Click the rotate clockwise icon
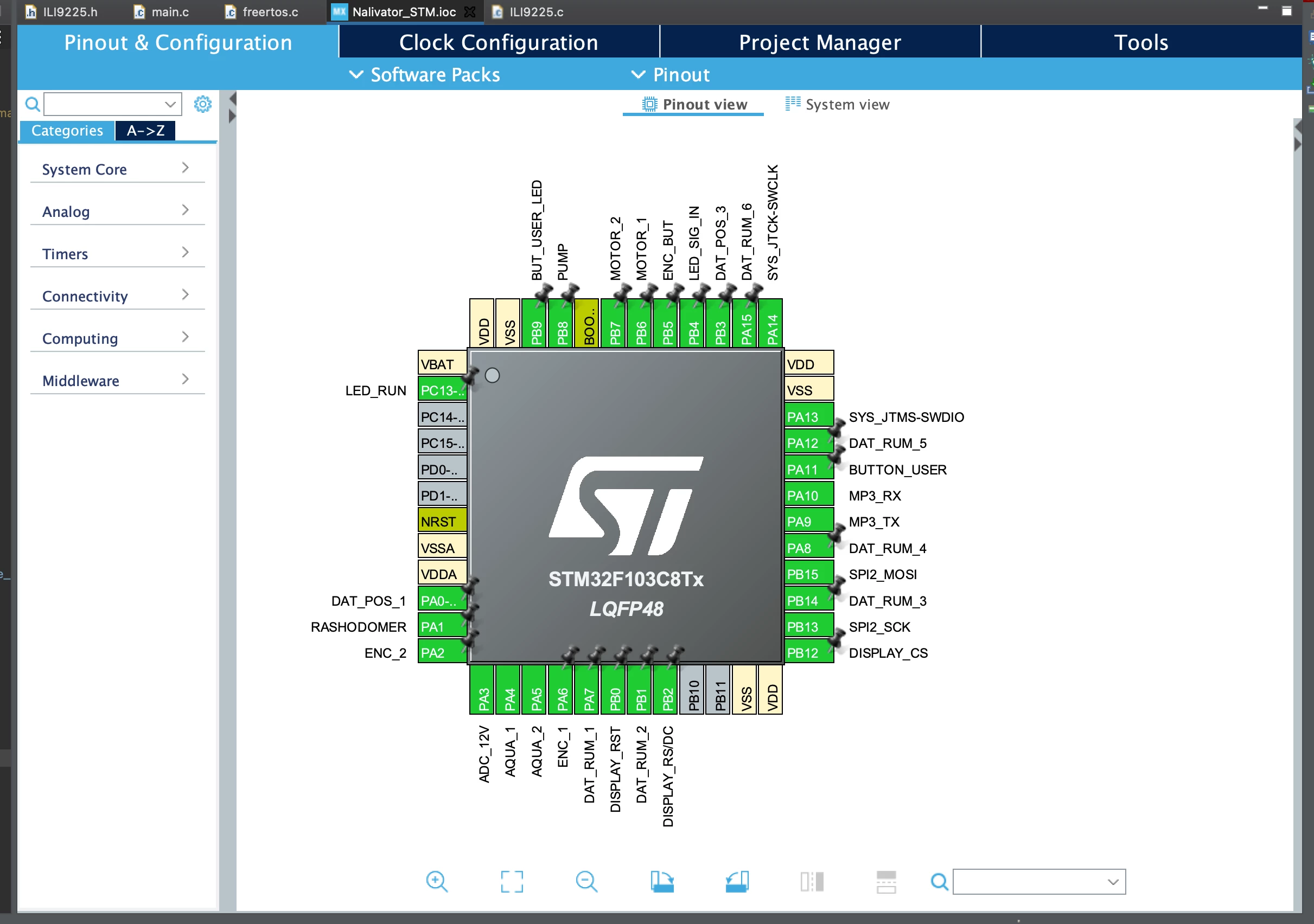The width and height of the screenshot is (1314, 924). tap(662, 881)
